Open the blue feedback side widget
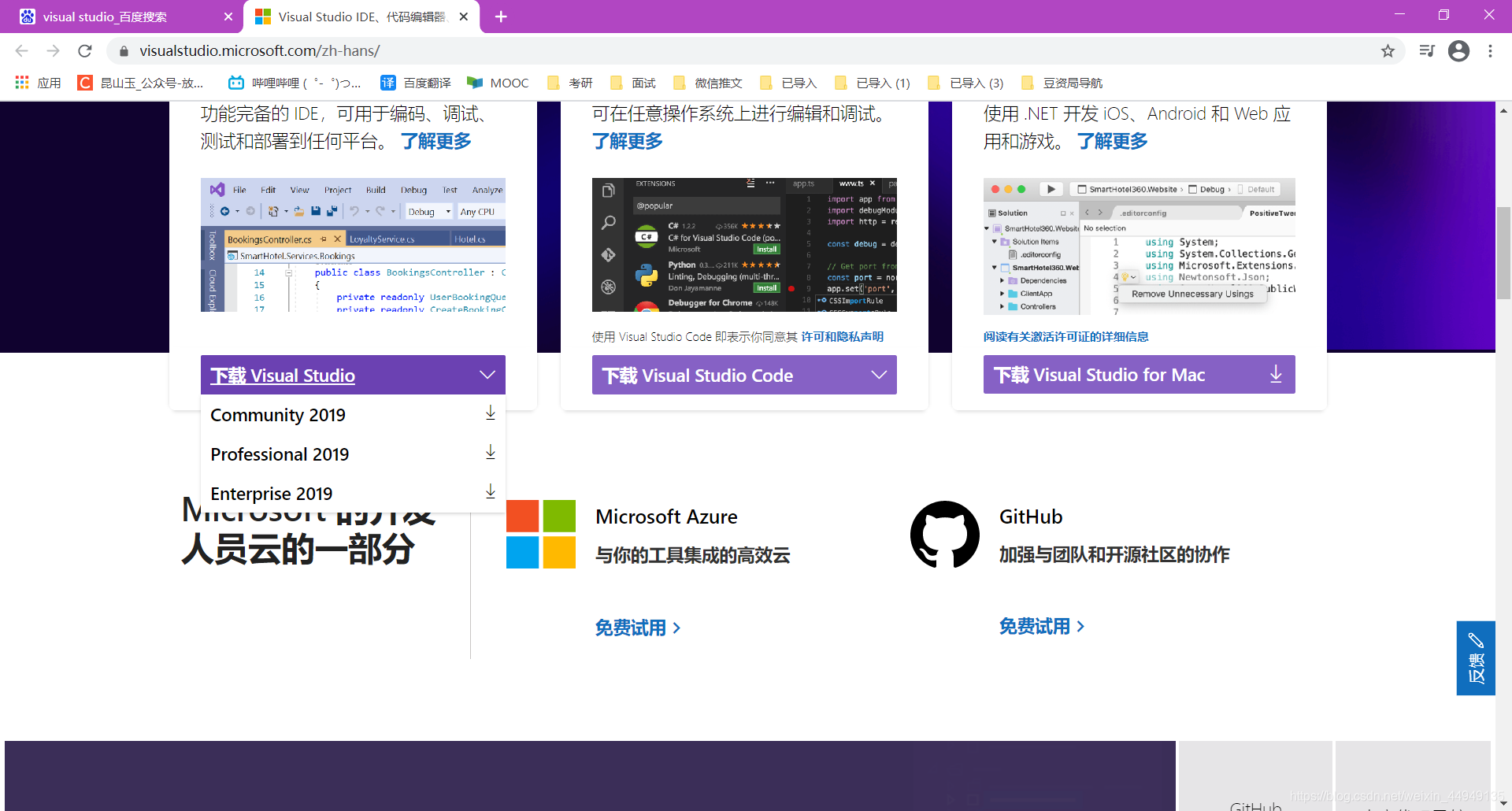This screenshot has height=811, width=1512. [1476, 658]
